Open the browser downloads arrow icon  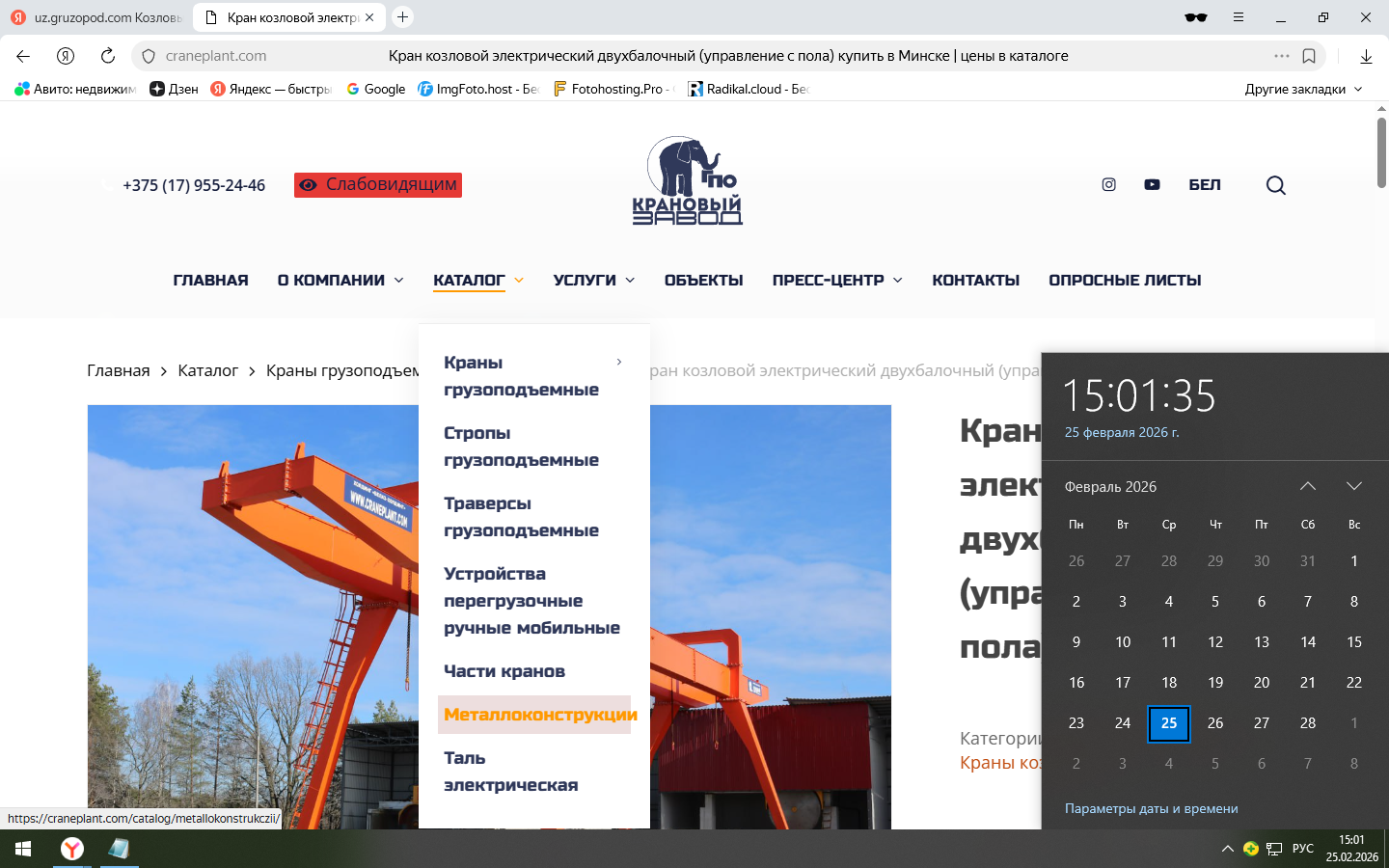pyautogui.click(x=1366, y=56)
